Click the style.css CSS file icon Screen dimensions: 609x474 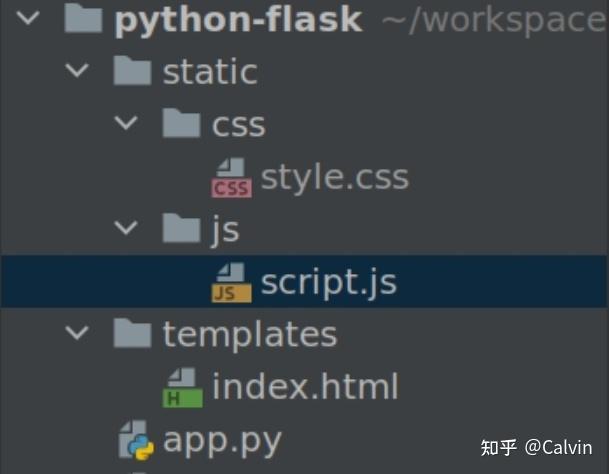click(232, 178)
